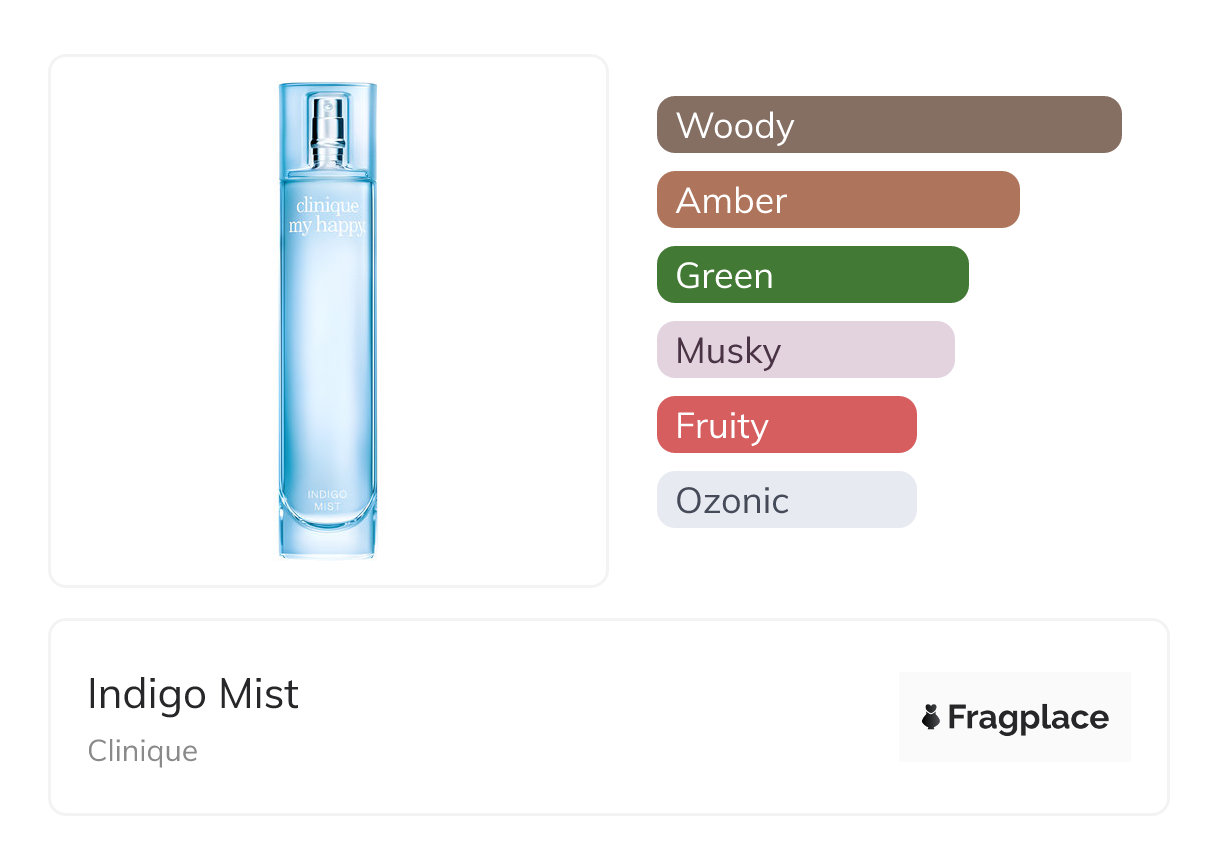Click the Clinique brand name
Viewport: 1218px width, 864px height.
[x=143, y=751]
